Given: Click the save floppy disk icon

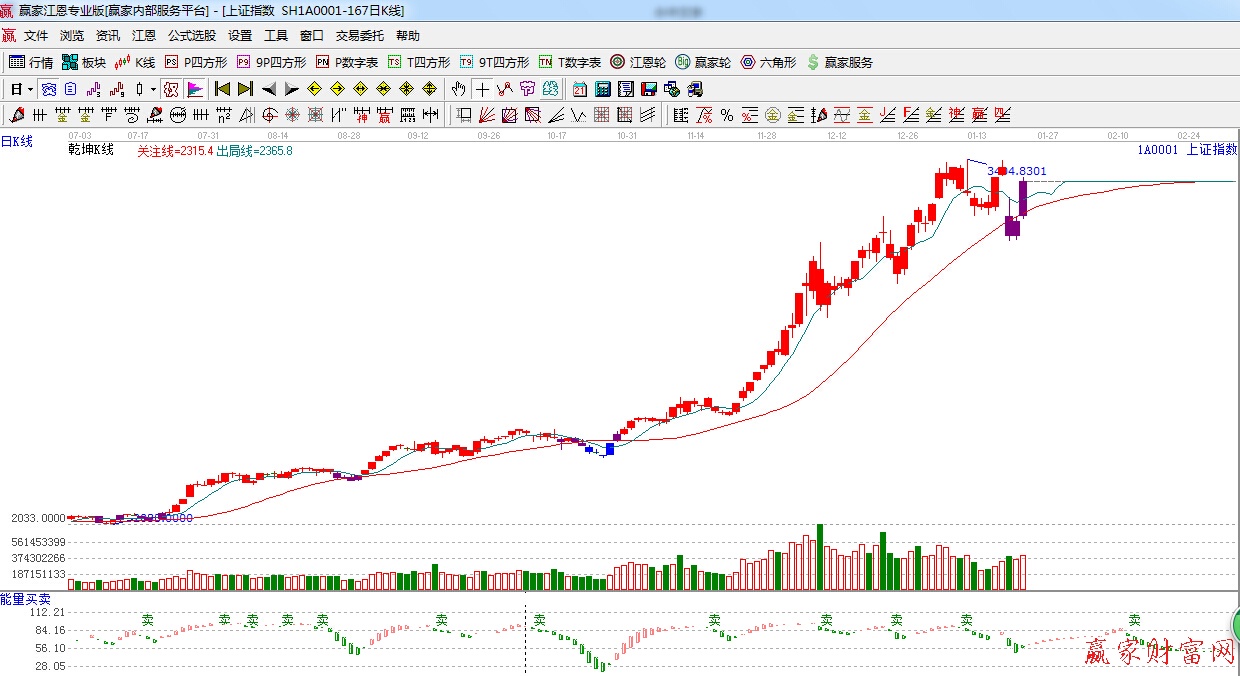Looking at the screenshot, I should (648, 89).
